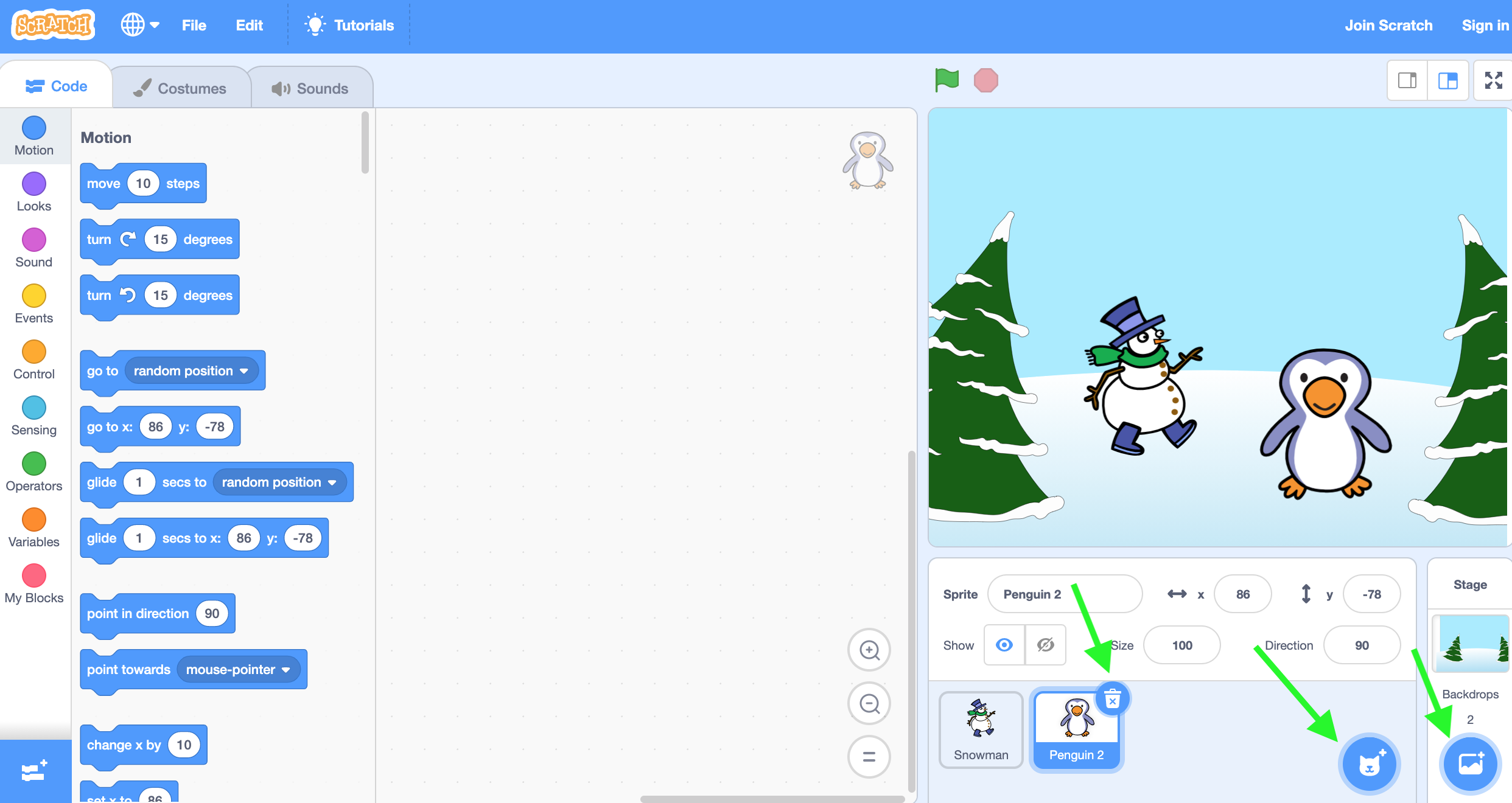Reset workspace zoom to default

pos(869,757)
